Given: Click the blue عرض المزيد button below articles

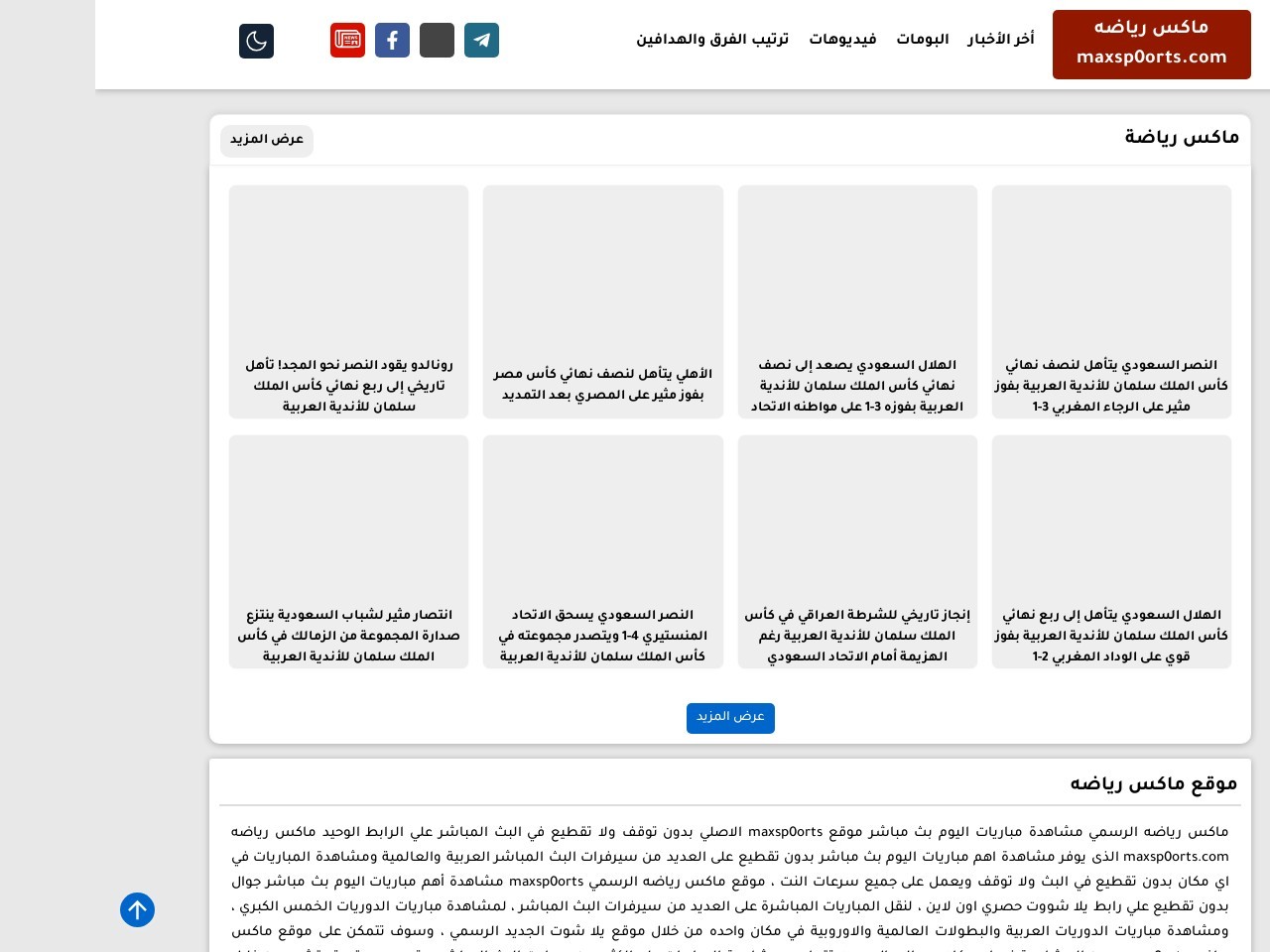Looking at the screenshot, I should tap(730, 717).
